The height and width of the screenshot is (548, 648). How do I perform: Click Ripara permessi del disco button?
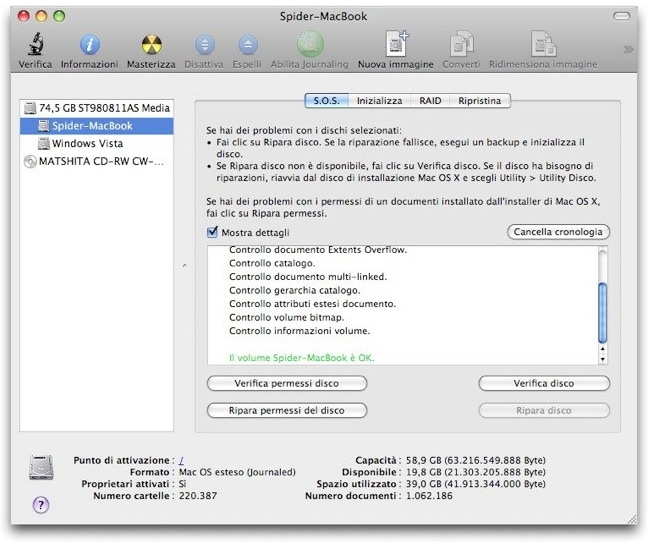click(x=287, y=410)
